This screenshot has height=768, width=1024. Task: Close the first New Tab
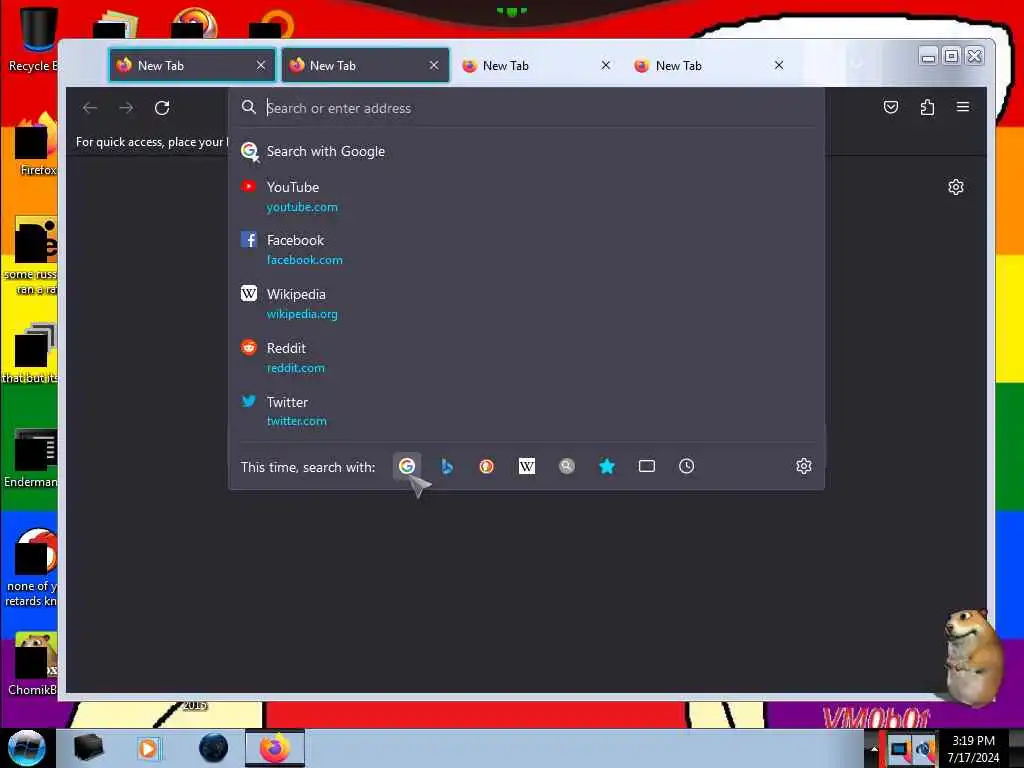[261, 65]
